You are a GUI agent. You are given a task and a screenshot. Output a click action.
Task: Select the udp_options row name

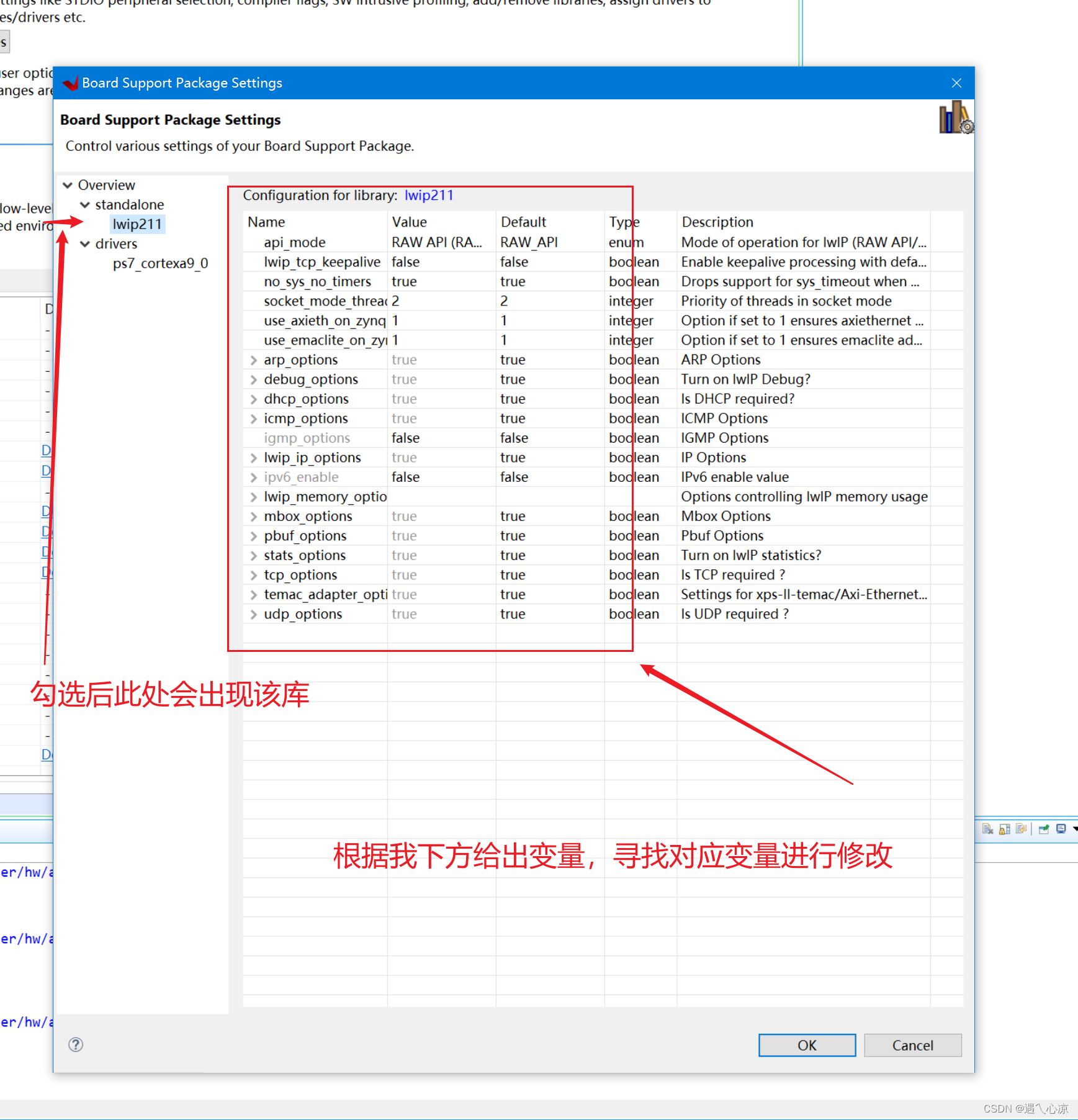[x=303, y=614]
